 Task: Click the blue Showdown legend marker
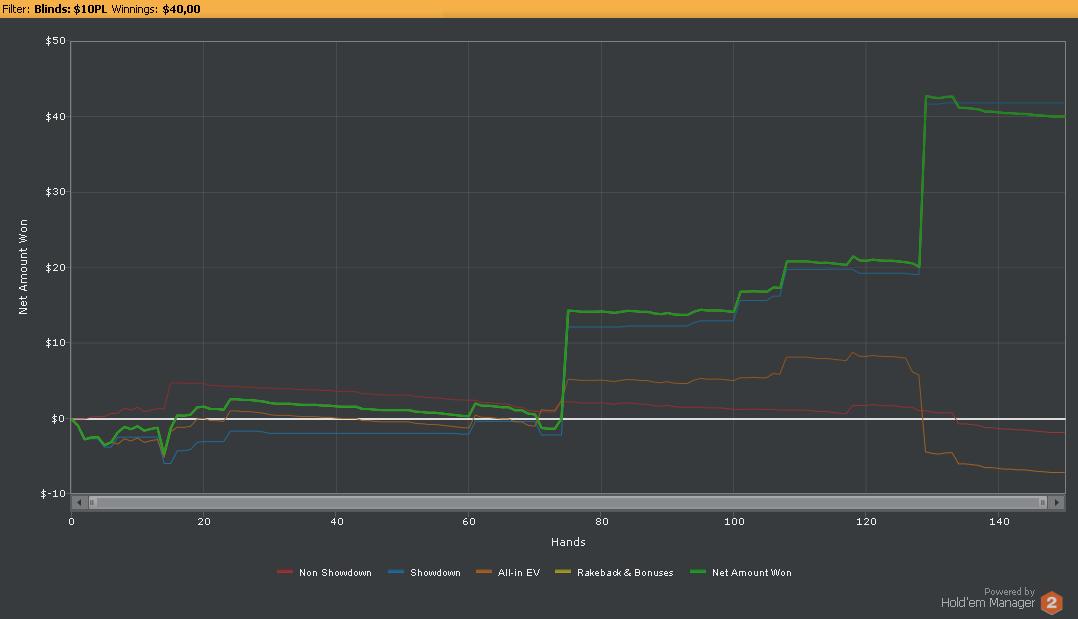click(396, 573)
